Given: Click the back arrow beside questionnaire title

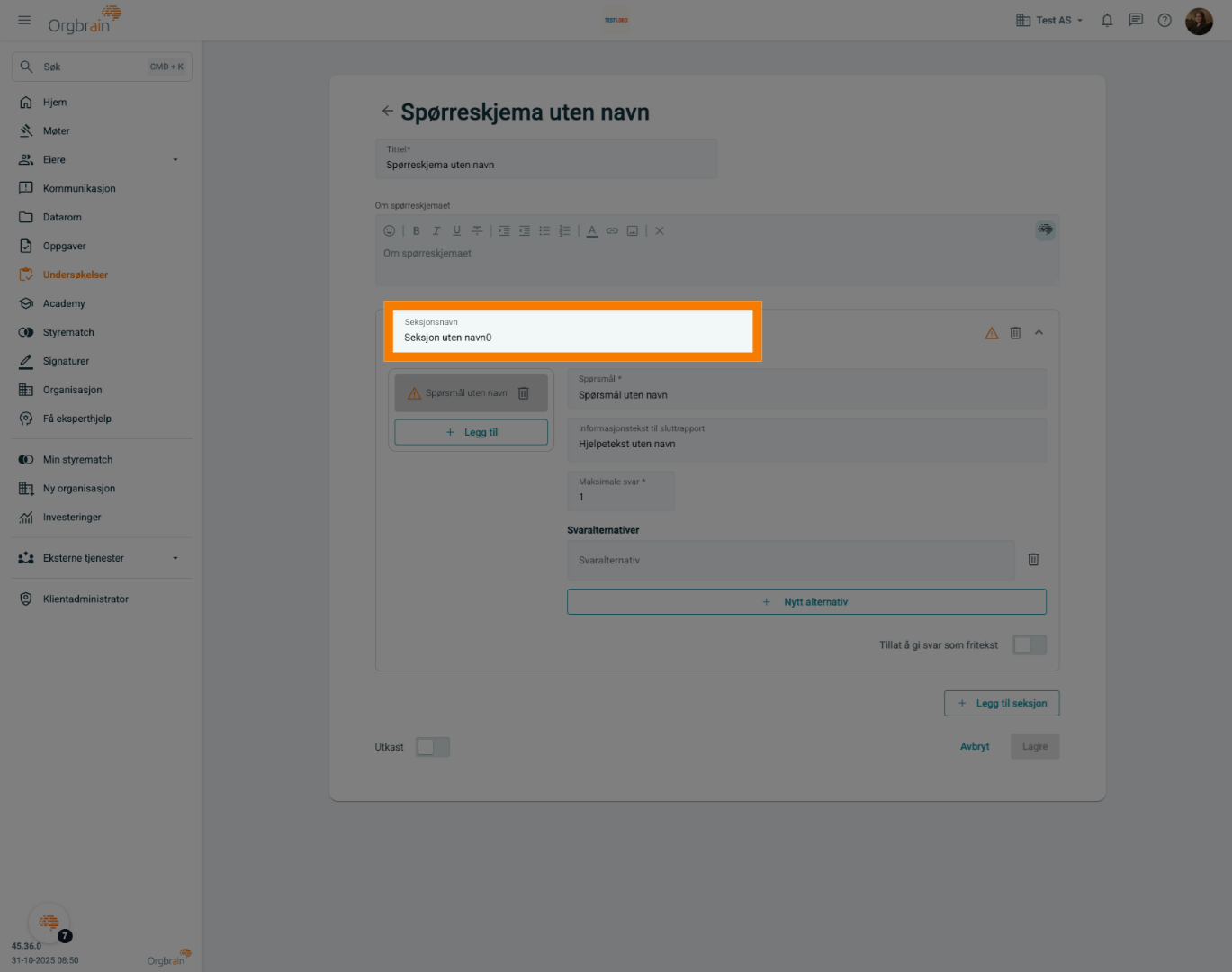Looking at the screenshot, I should (387, 112).
